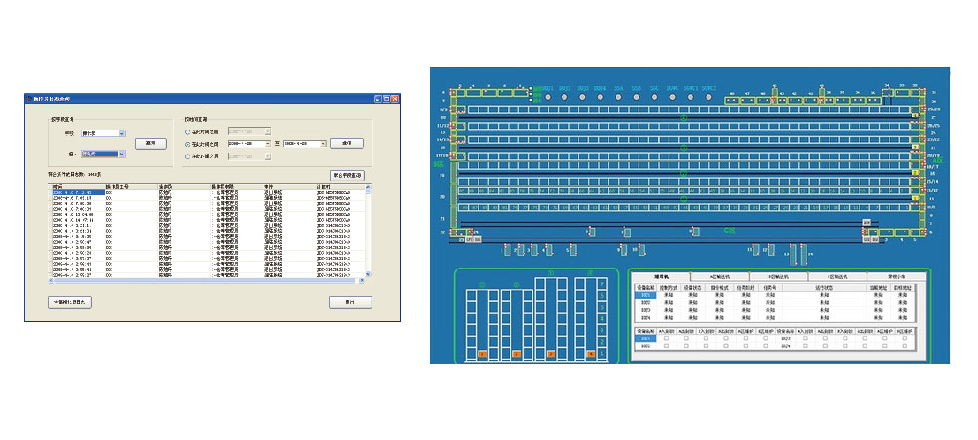978x440 pixels.
Task: Select conveyor unit number 3 below the racks
Action: [534, 250]
